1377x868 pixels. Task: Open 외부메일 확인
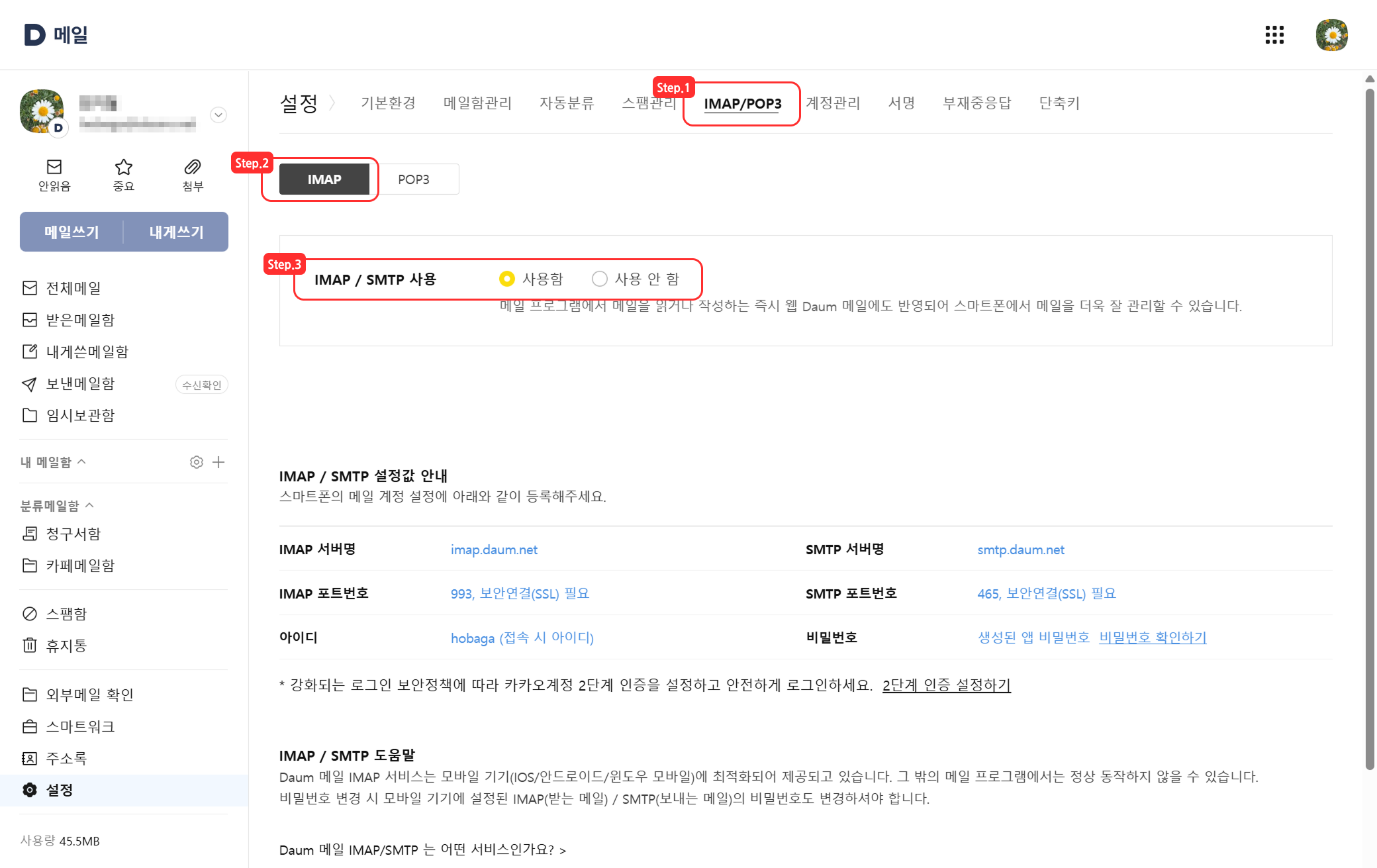click(90, 695)
